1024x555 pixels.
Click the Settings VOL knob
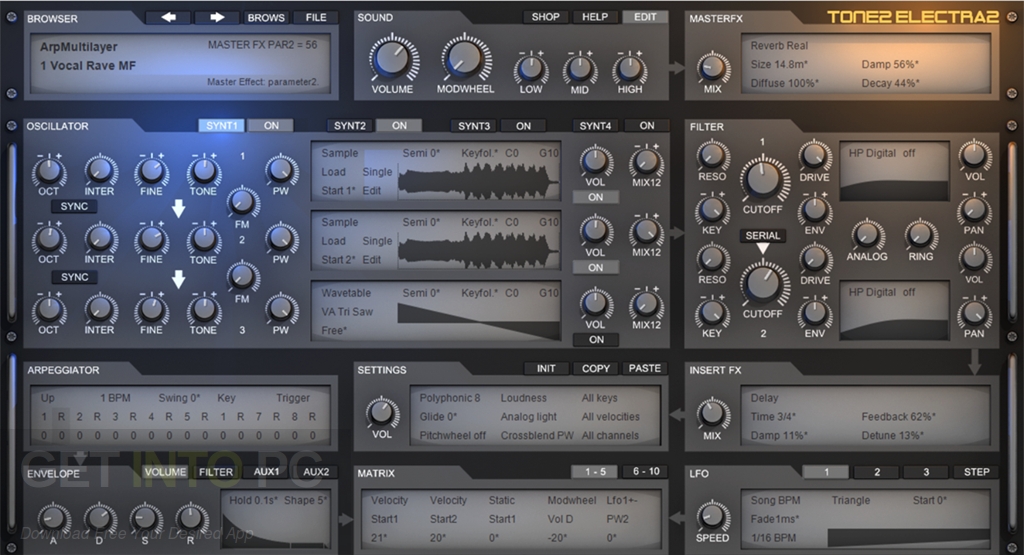(382, 413)
